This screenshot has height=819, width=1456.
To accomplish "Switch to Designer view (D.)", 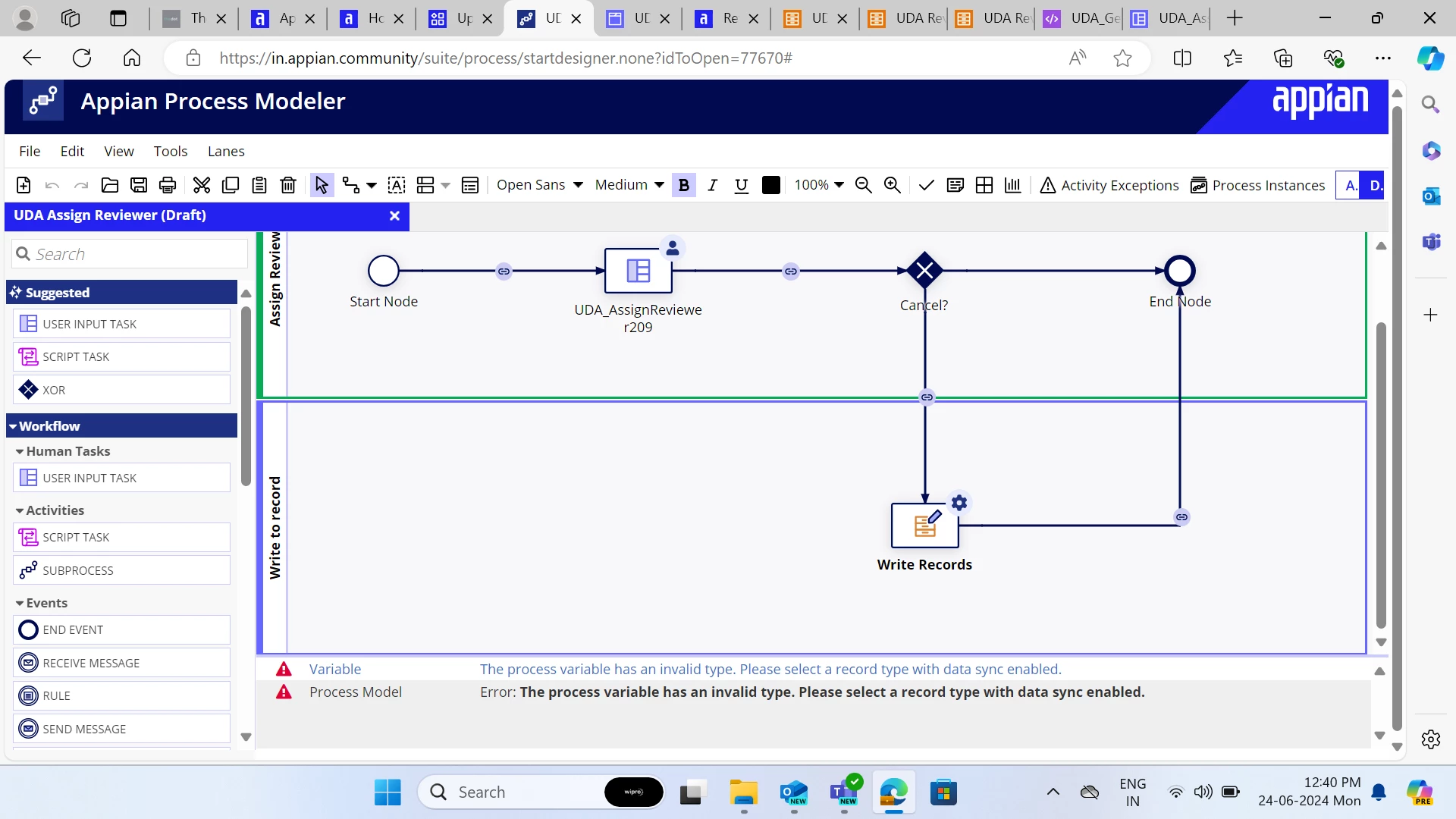I will pos(1373,185).
